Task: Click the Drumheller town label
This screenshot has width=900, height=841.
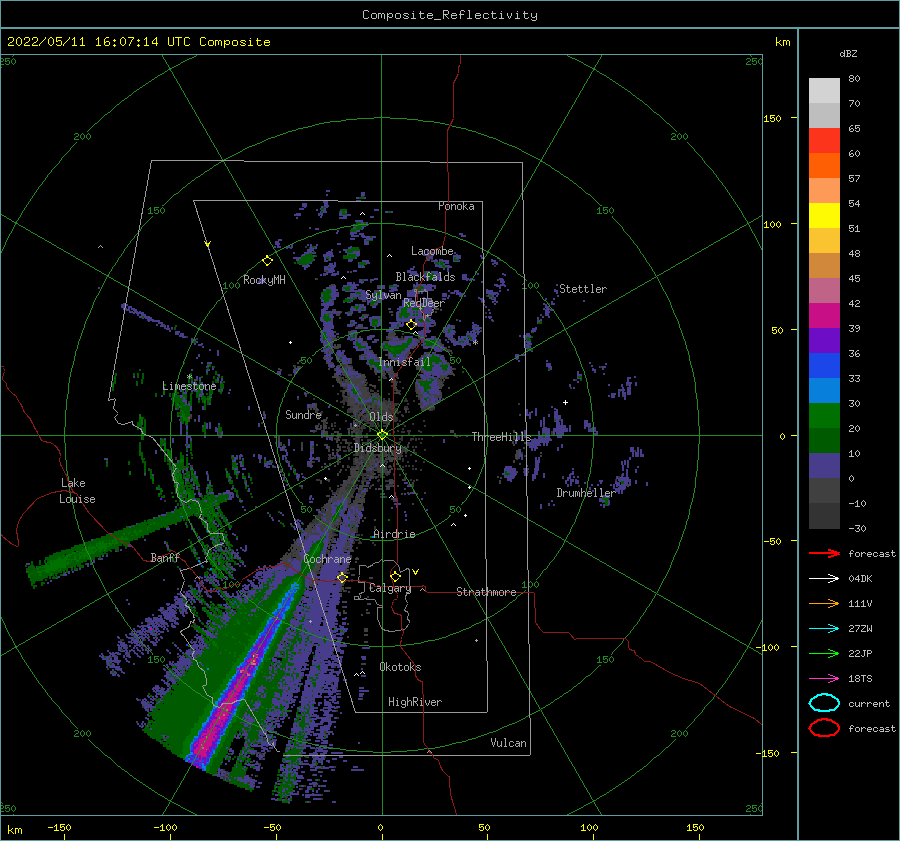Action: click(x=585, y=493)
